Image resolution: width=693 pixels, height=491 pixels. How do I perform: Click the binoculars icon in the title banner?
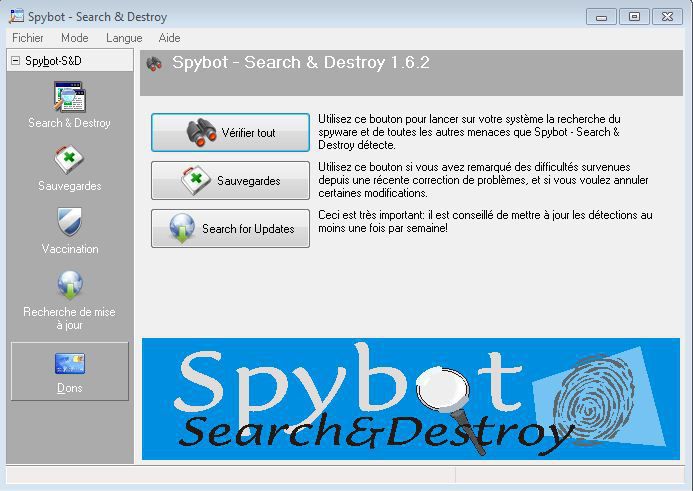(154, 64)
